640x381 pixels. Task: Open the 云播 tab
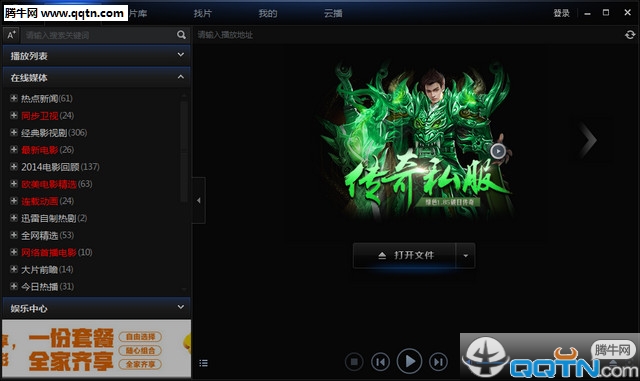[333, 13]
